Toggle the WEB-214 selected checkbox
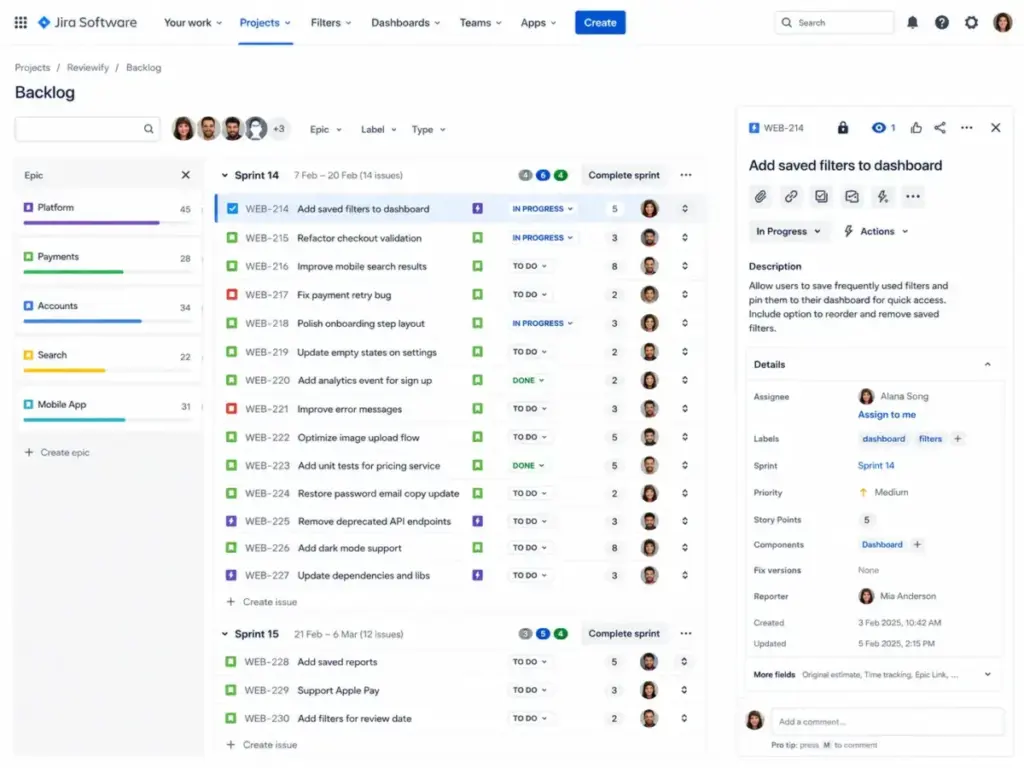 (232, 209)
